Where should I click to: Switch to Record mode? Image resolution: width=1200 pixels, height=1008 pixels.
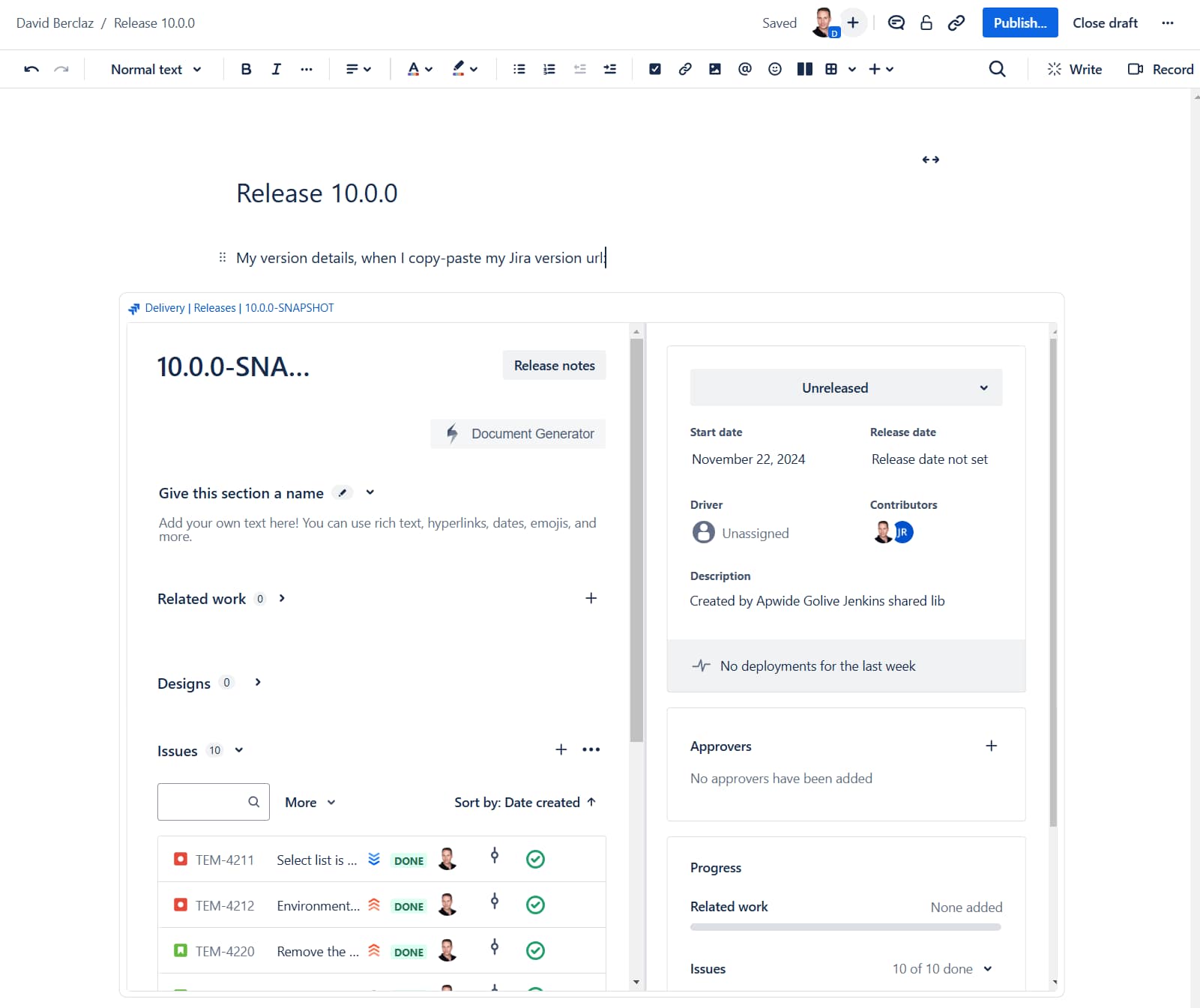tap(1160, 69)
